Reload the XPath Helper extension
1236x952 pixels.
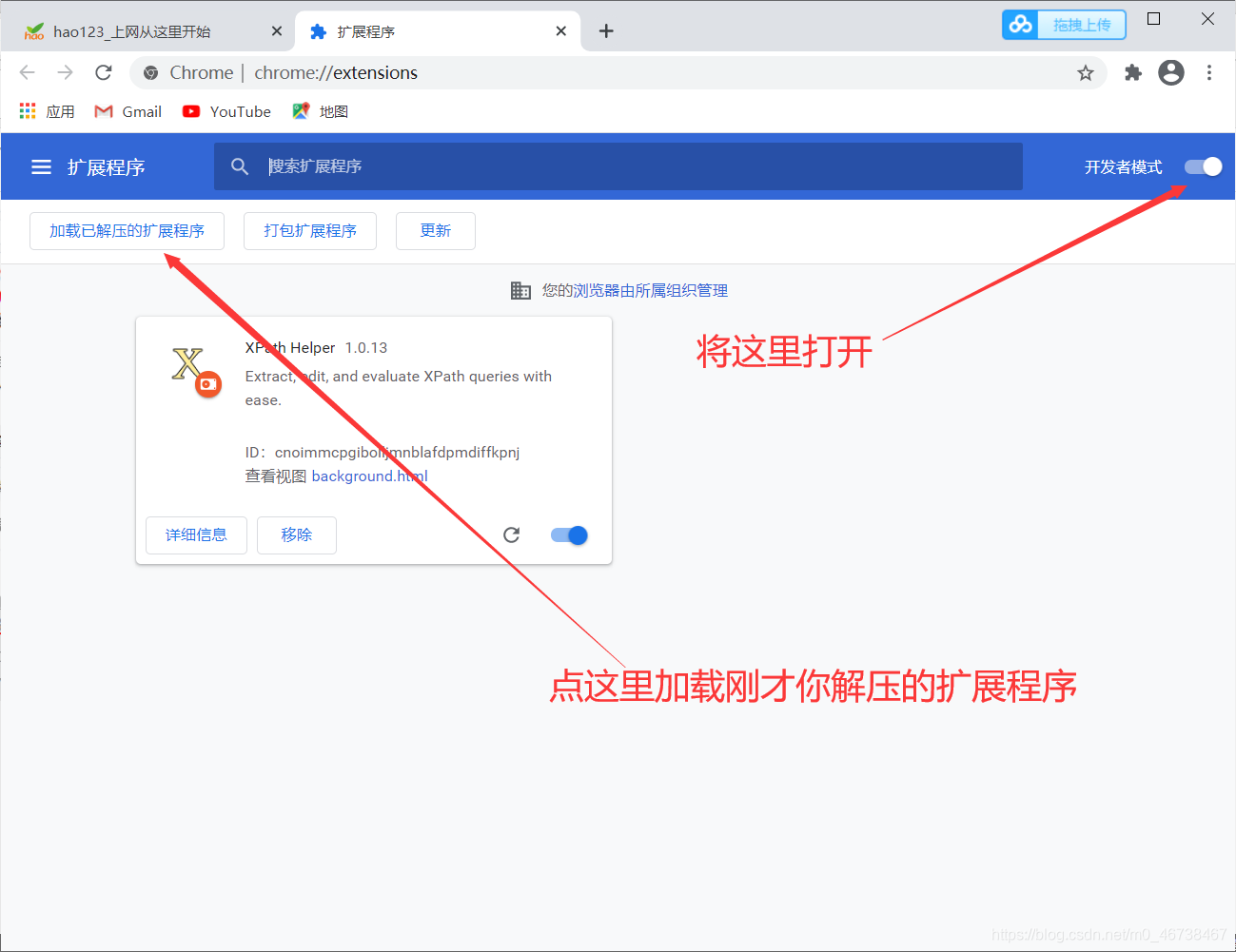click(511, 534)
